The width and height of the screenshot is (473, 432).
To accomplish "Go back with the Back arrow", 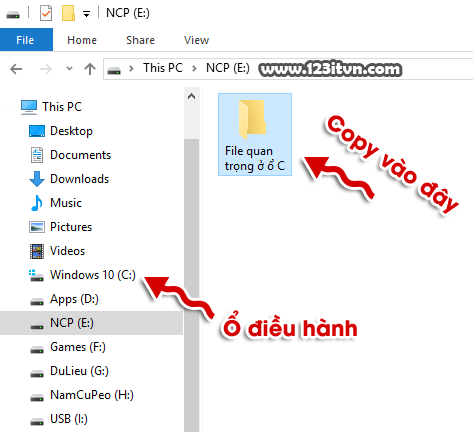I will (16, 69).
